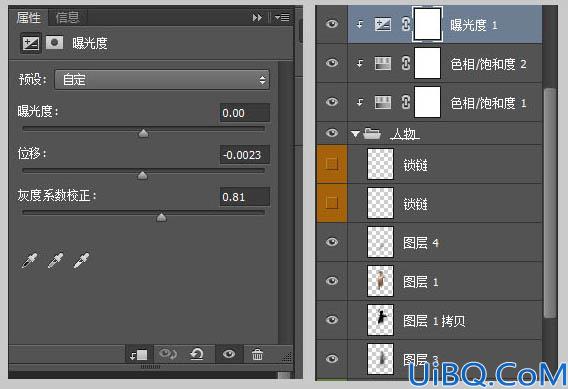Collapse the 人物 group triangle
Viewport: 568px width, 389px height.
[x=355, y=134]
